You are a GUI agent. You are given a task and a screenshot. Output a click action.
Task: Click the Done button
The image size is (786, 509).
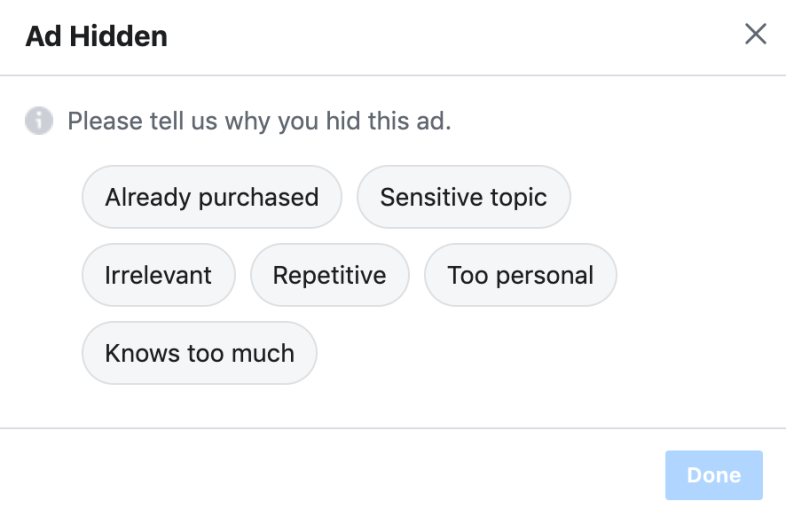pyautogui.click(x=714, y=475)
